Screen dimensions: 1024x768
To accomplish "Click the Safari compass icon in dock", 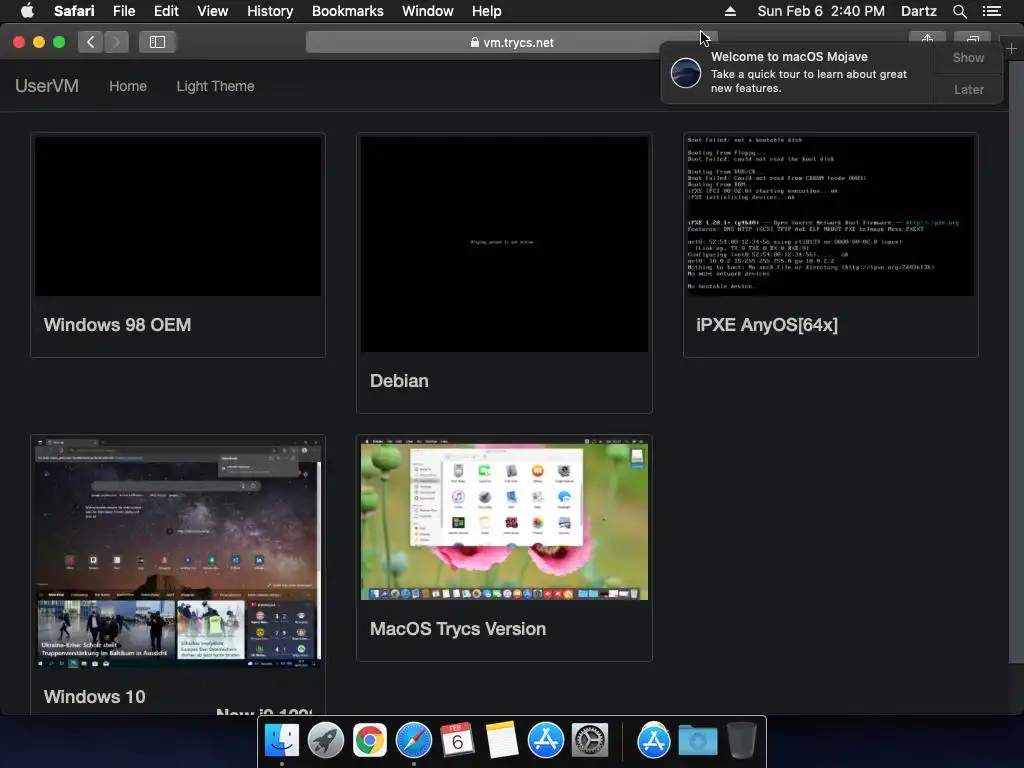I will 413,741.
